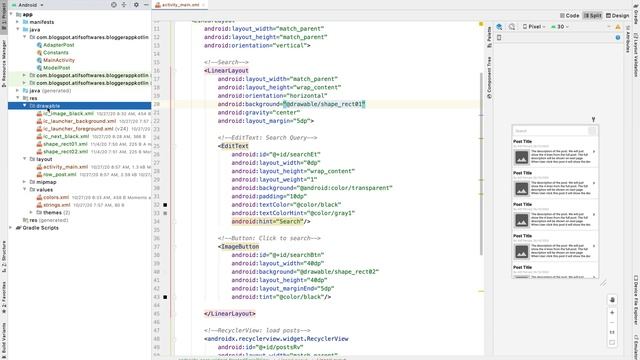Click black color gutter icon on line 32
The image size is (640, 360).
tap(165, 205)
